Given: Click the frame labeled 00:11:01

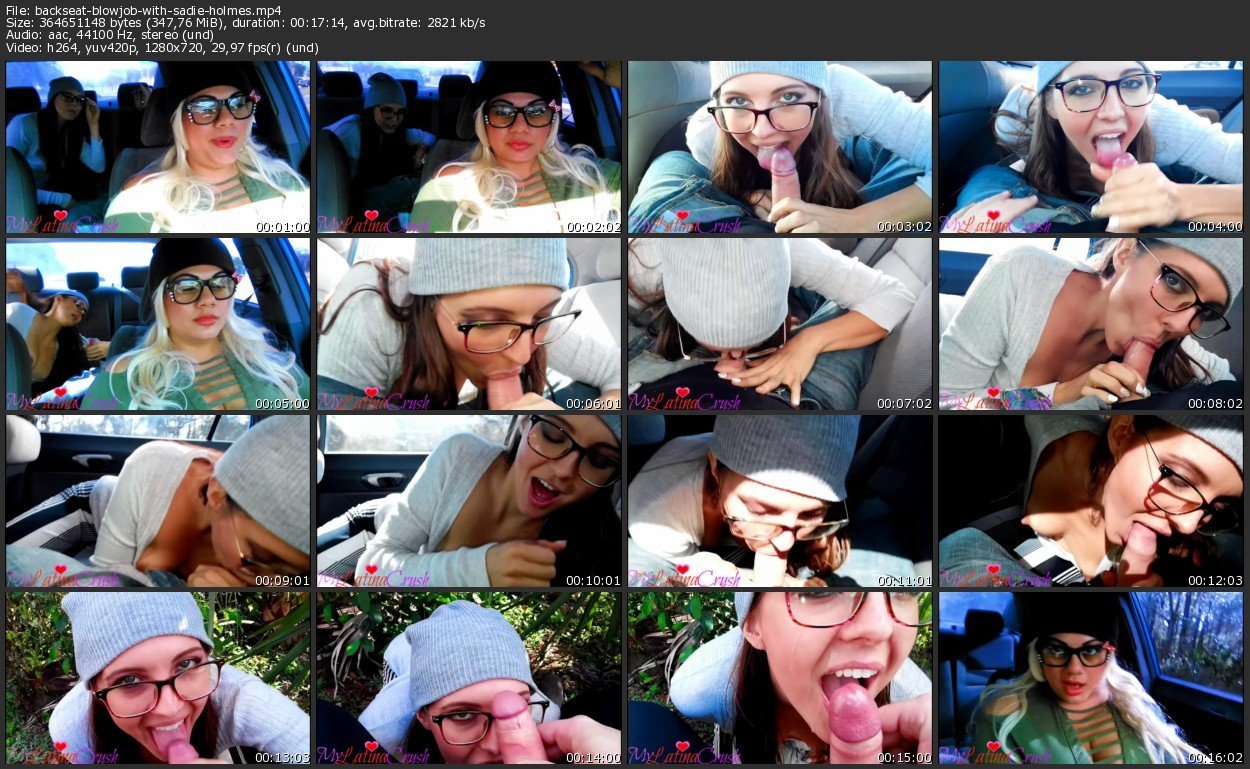Looking at the screenshot, I should [x=780, y=501].
